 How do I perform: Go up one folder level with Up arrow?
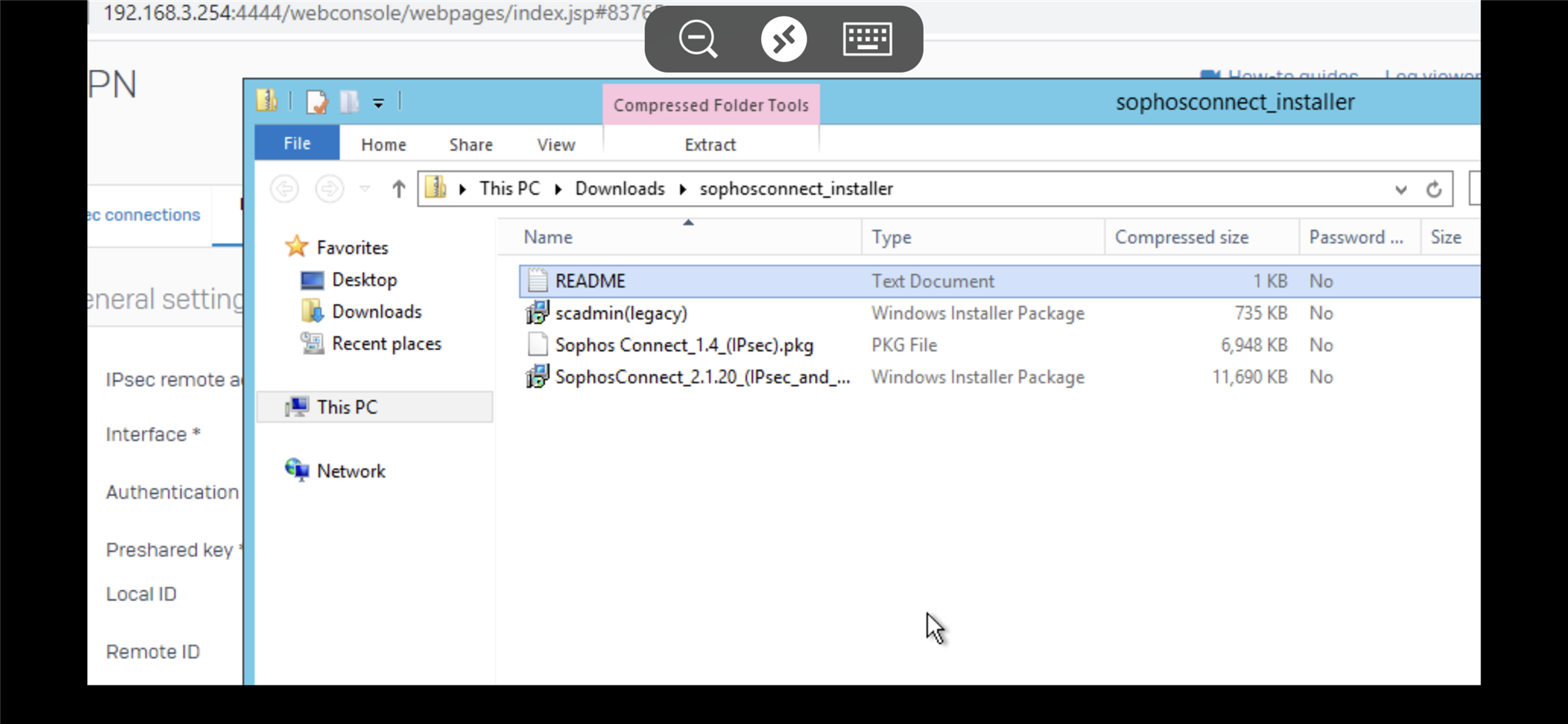tap(399, 189)
